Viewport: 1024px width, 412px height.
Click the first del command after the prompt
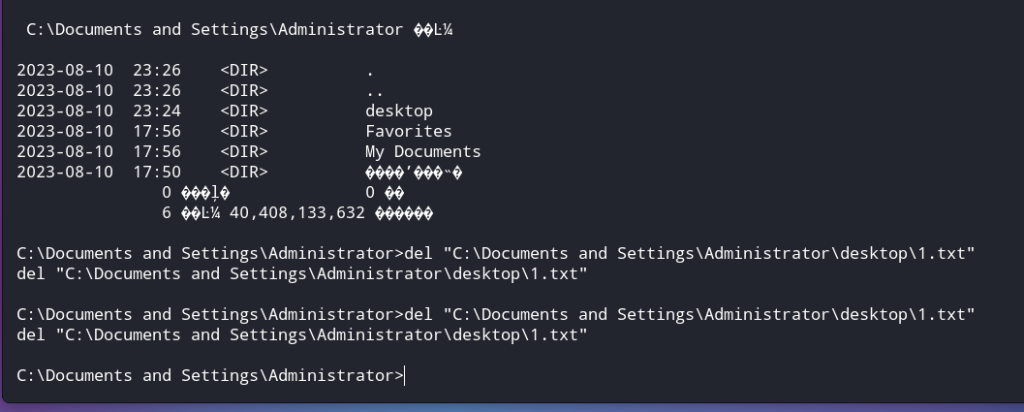[x=690, y=253]
